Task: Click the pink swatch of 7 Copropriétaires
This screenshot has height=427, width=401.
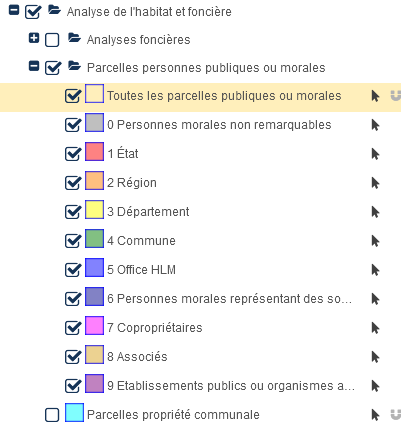Action: [94, 325]
